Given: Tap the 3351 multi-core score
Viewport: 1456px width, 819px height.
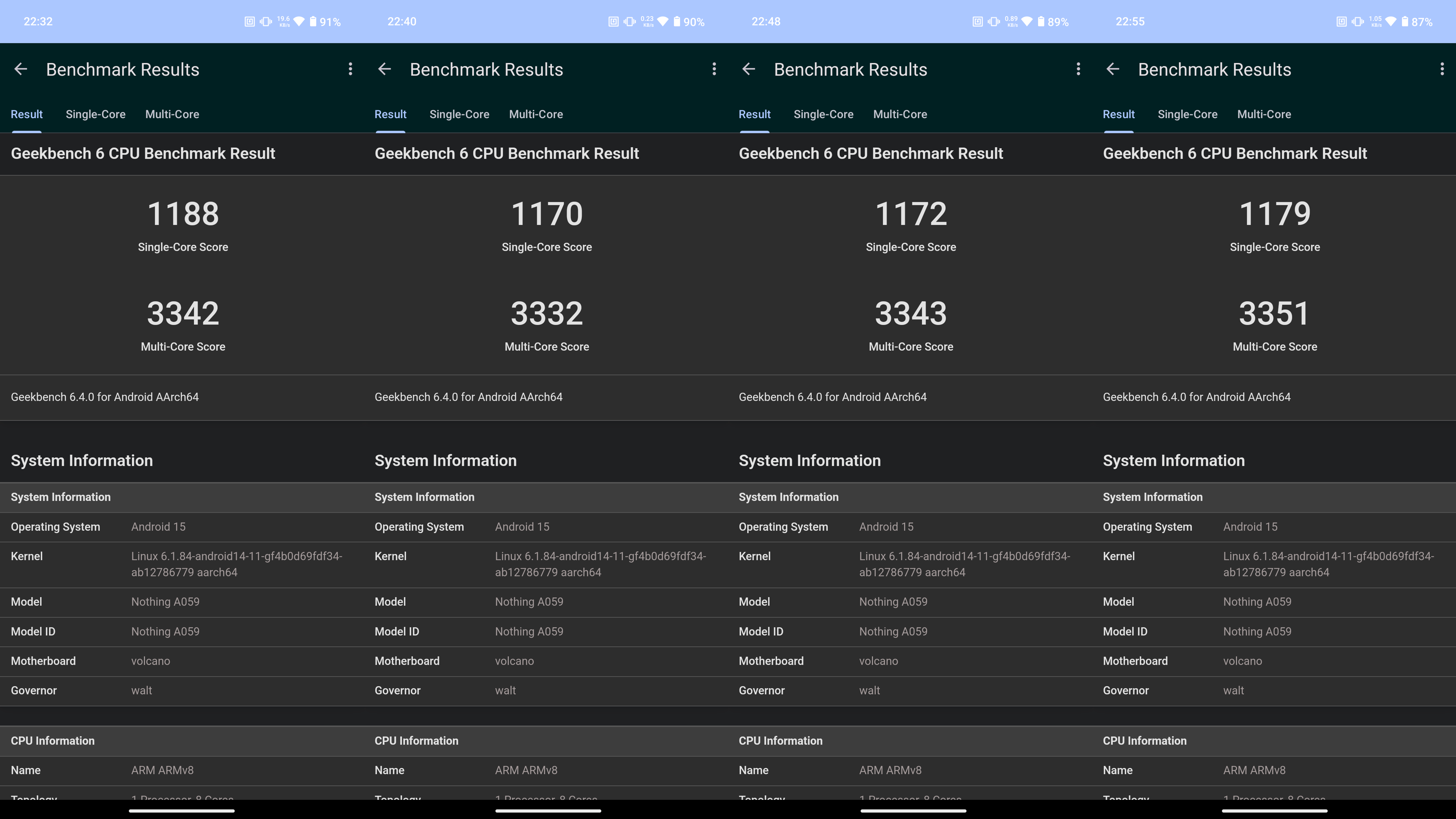Looking at the screenshot, I should (1274, 314).
